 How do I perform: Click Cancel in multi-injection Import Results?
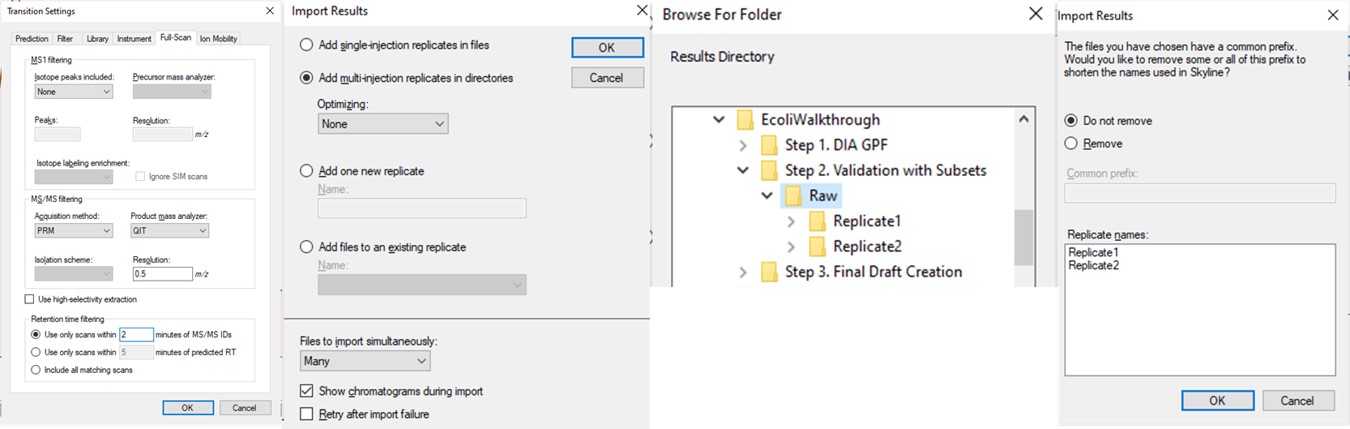tap(606, 77)
